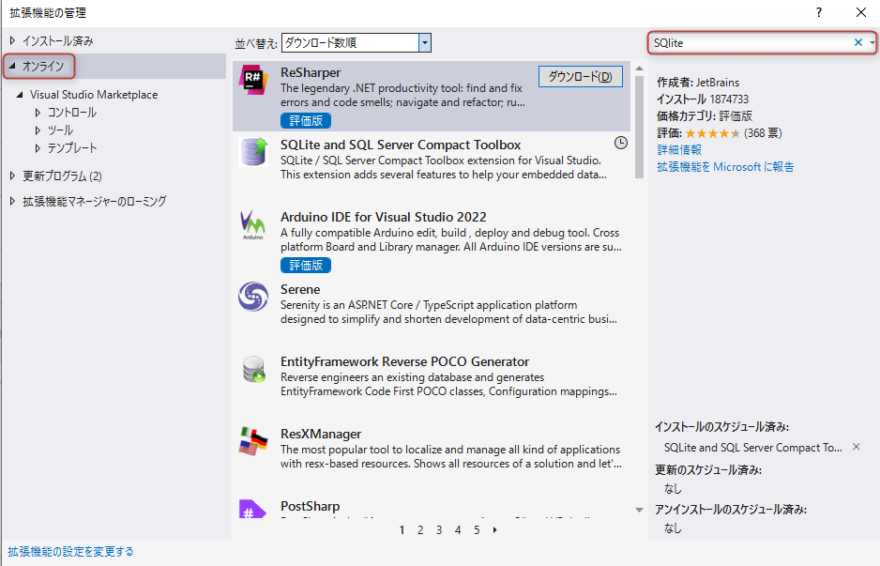
Task: Select EntityFramework Reverse POCO Generator title
Action: pos(405,362)
